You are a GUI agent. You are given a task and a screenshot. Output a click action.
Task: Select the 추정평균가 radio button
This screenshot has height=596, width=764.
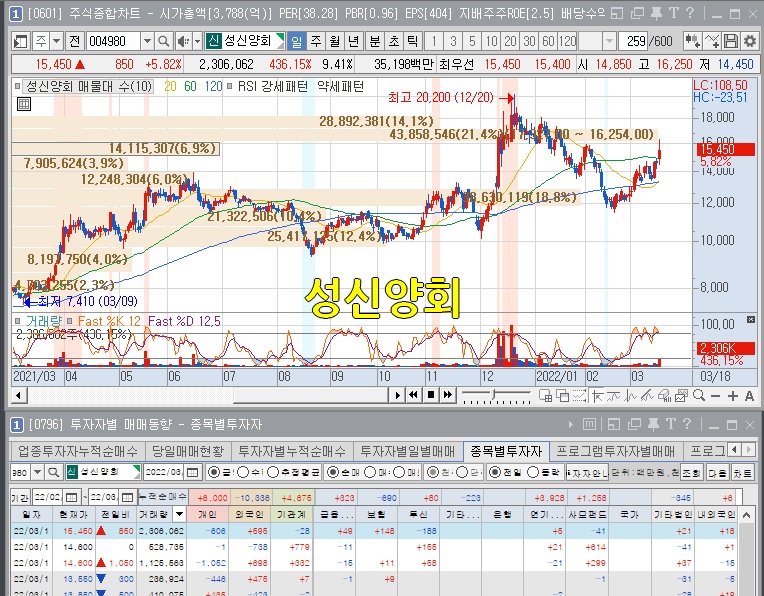272,472
